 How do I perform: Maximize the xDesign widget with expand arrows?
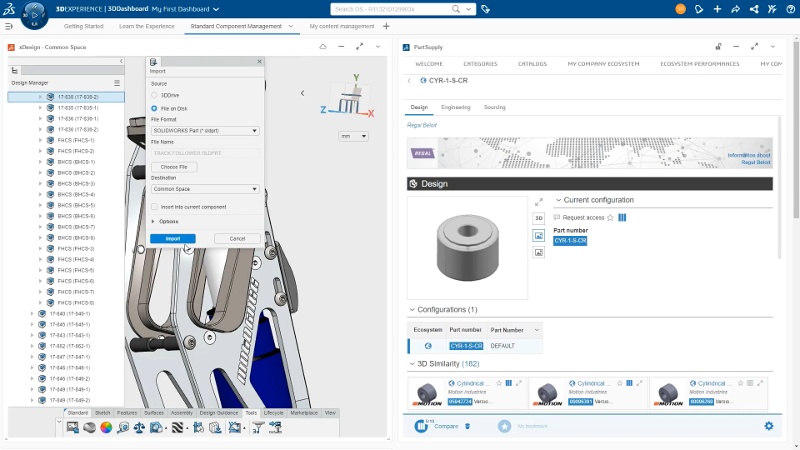[x=359, y=46]
